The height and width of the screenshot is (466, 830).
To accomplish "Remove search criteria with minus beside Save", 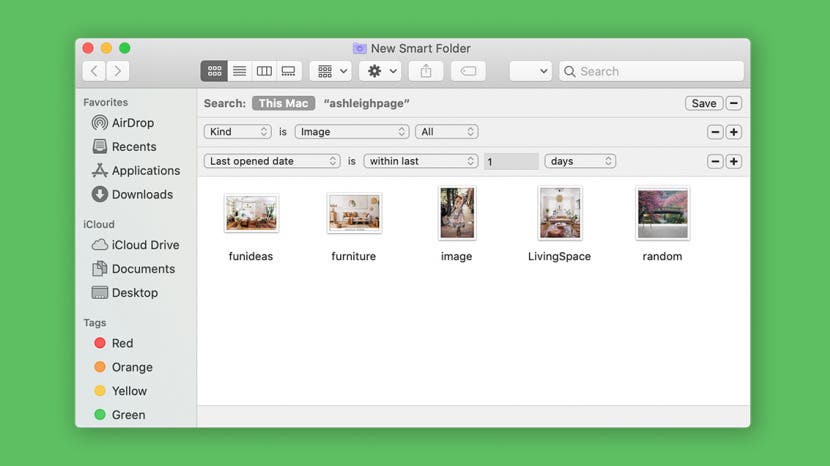I will (x=734, y=103).
